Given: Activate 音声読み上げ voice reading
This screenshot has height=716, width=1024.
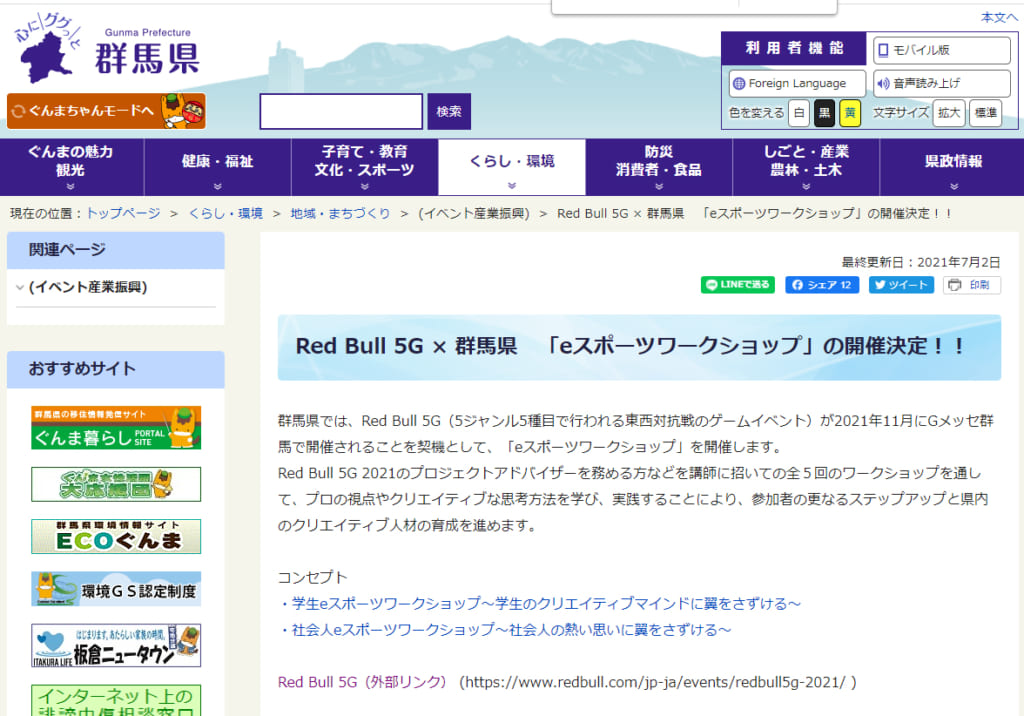Looking at the screenshot, I should (942, 83).
